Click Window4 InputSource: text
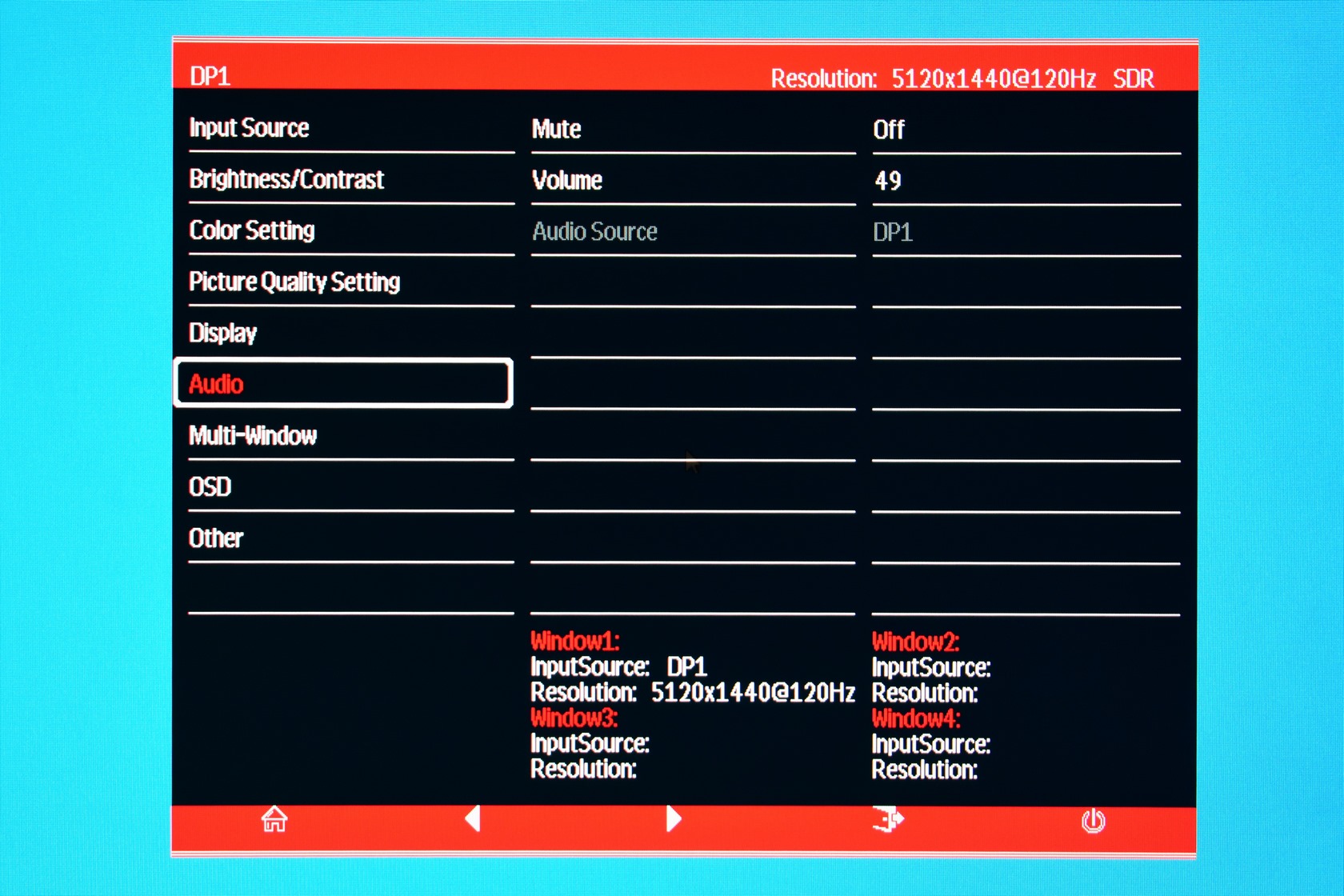The height and width of the screenshot is (896, 1344). click(x=931, y=744)
